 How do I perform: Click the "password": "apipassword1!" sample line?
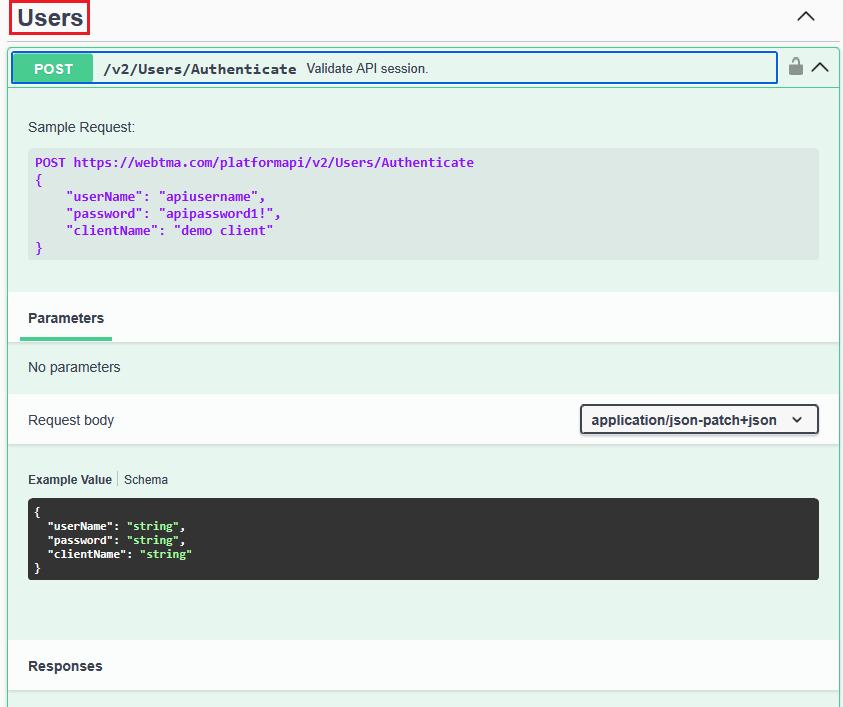(x=173, y=213)
